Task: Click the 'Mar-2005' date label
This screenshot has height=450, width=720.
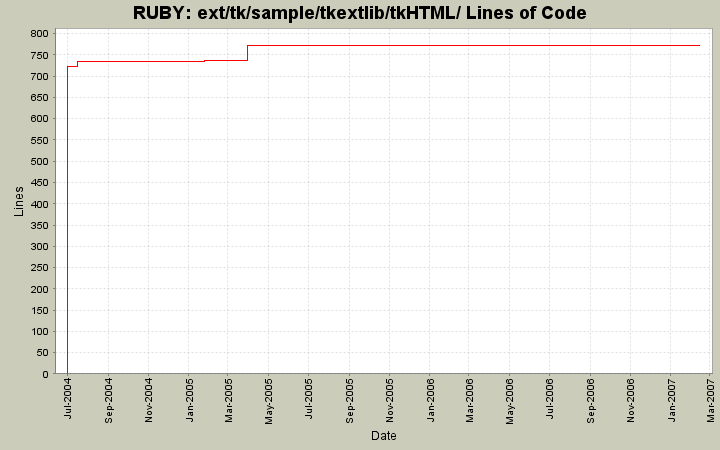Action: click(228, 400)
